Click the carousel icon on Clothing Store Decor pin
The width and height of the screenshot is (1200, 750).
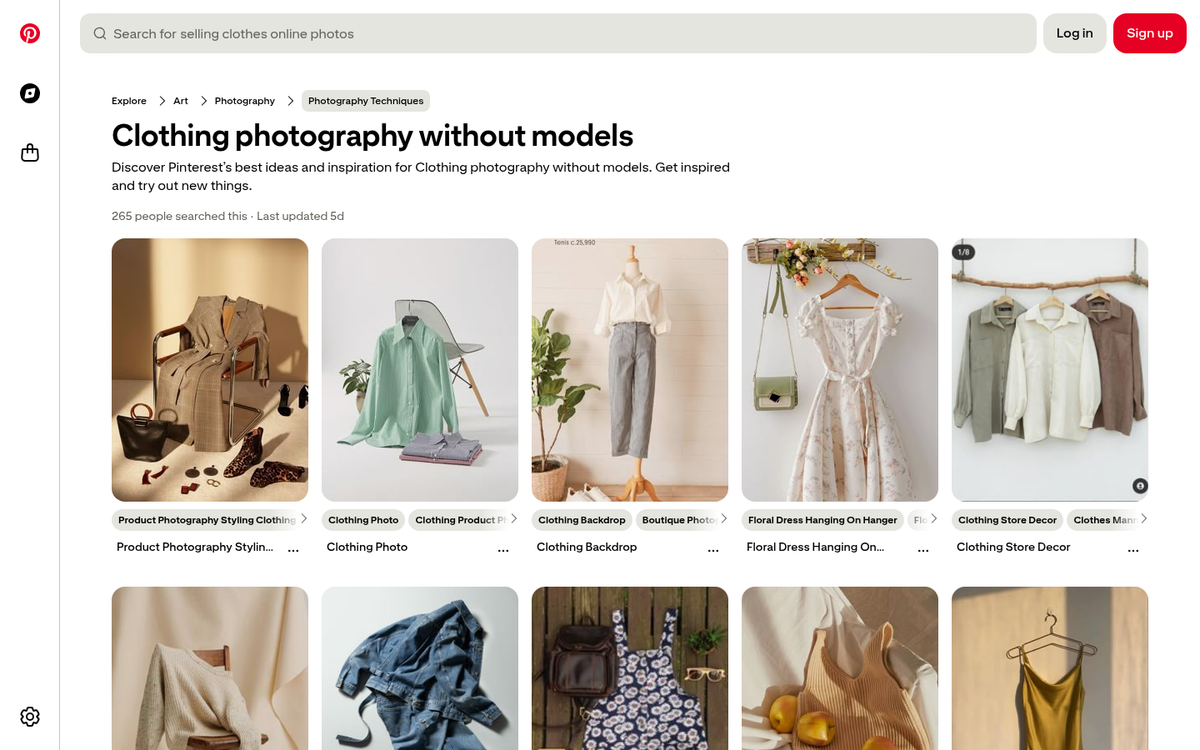(x=1139, y=485)
